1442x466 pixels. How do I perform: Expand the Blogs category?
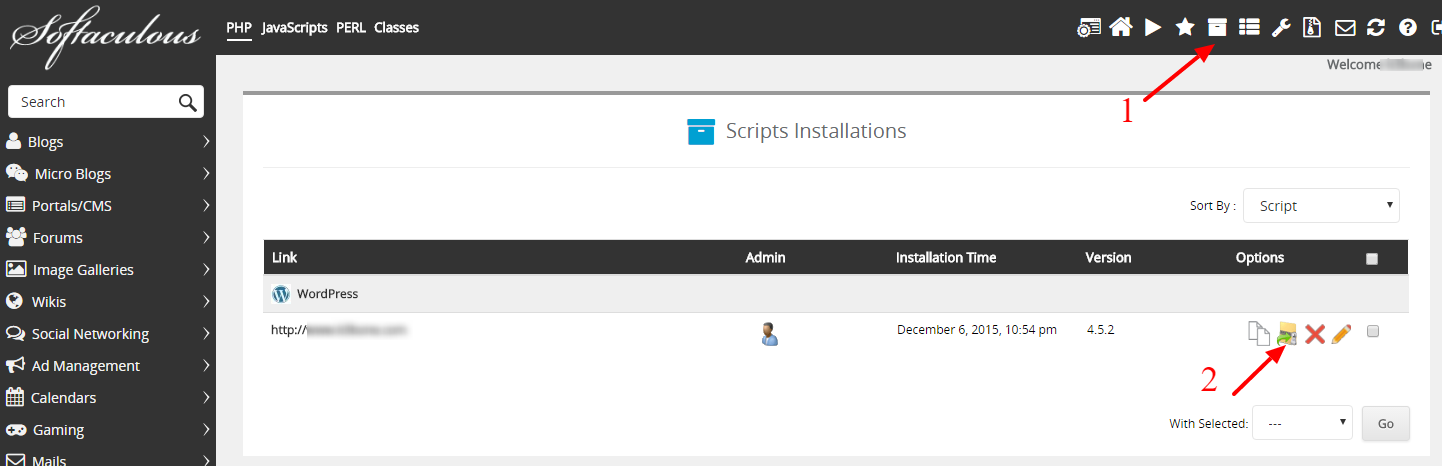tap(108, 142)
